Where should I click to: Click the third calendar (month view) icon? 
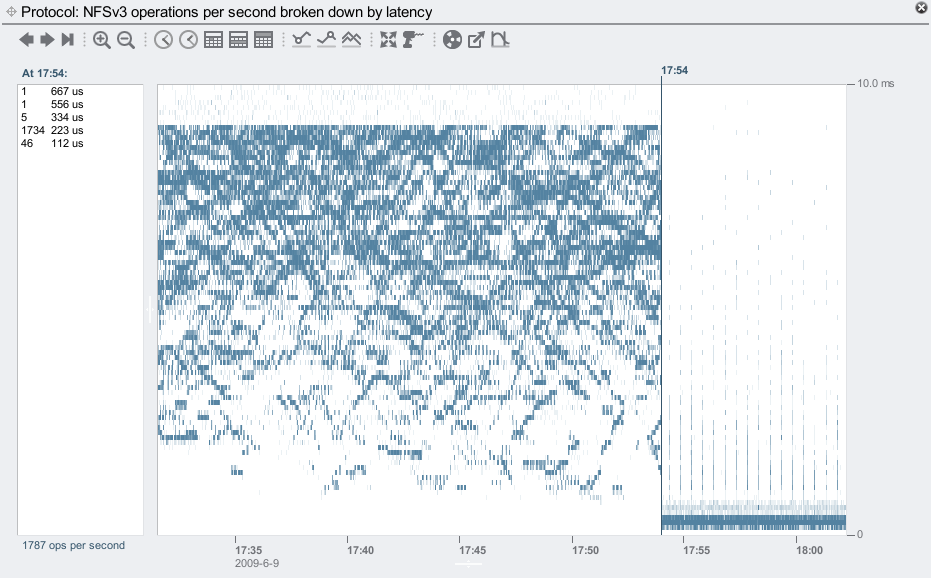(264, 40)
